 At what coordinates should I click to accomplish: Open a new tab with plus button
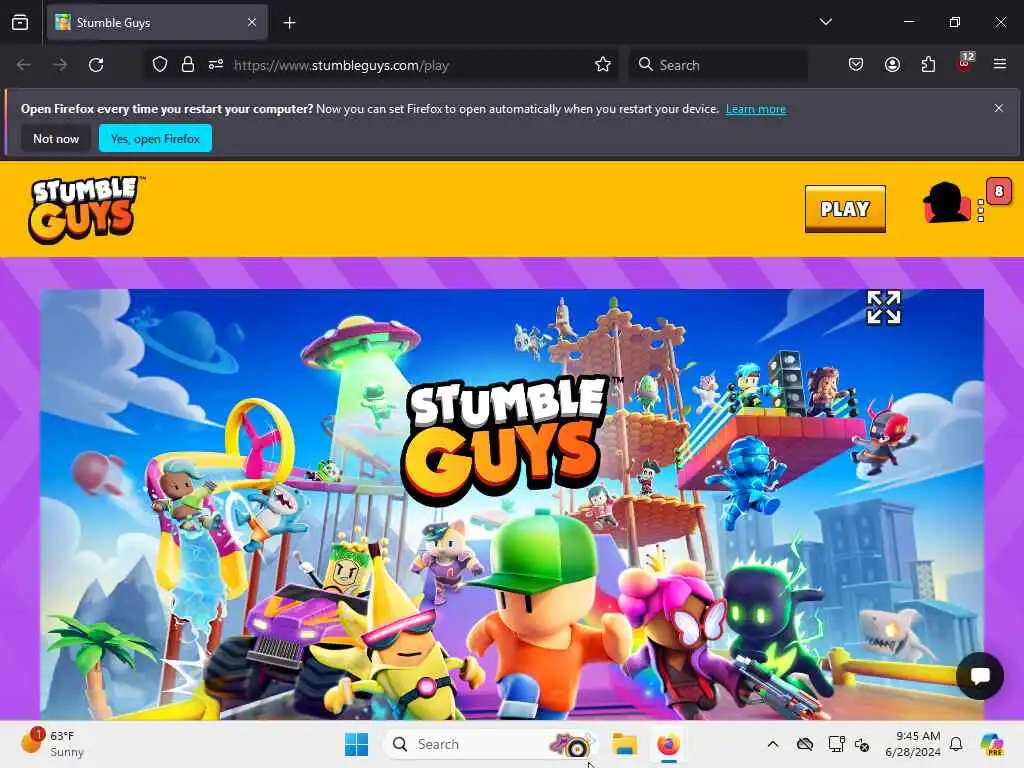tap(289, 23)
